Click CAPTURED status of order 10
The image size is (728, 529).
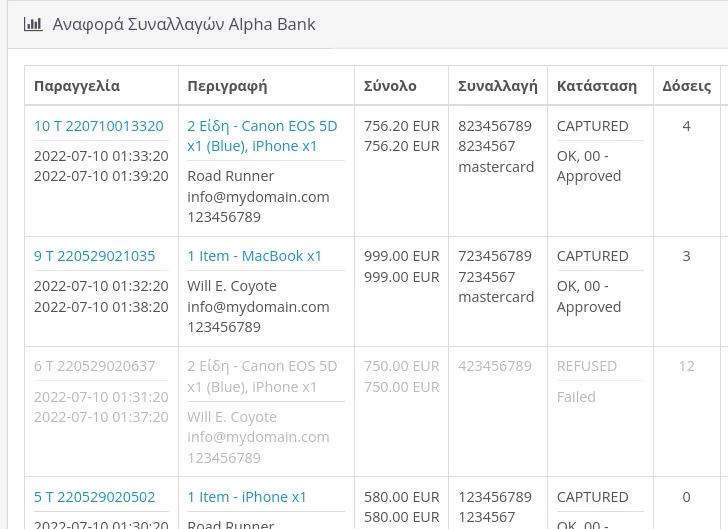coord(592,126)
